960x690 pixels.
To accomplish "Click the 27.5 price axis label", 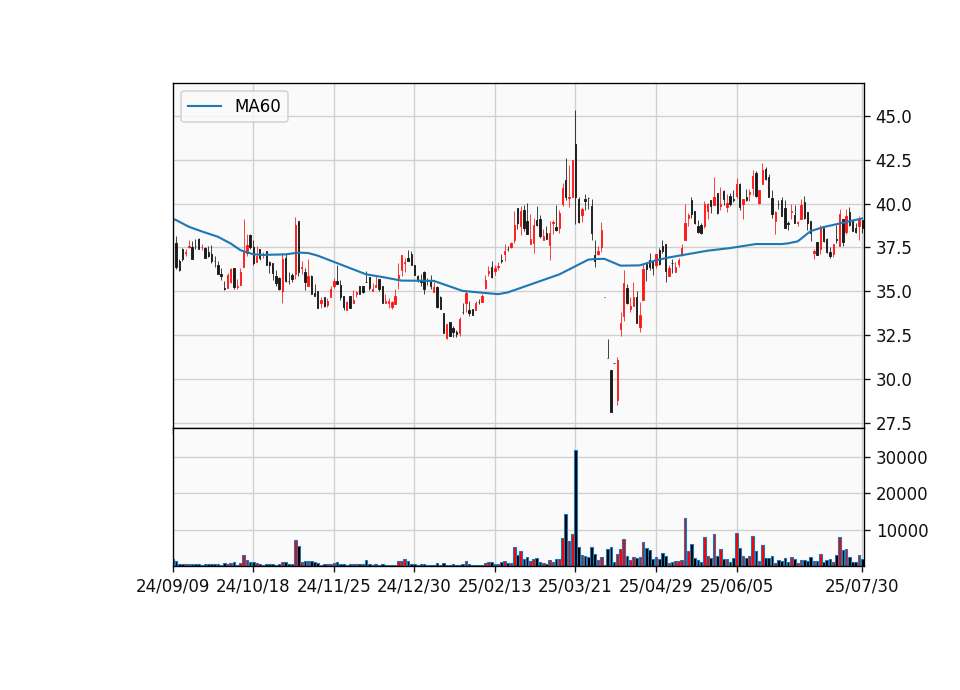I will pyautogui.click(x=893, y=424).
